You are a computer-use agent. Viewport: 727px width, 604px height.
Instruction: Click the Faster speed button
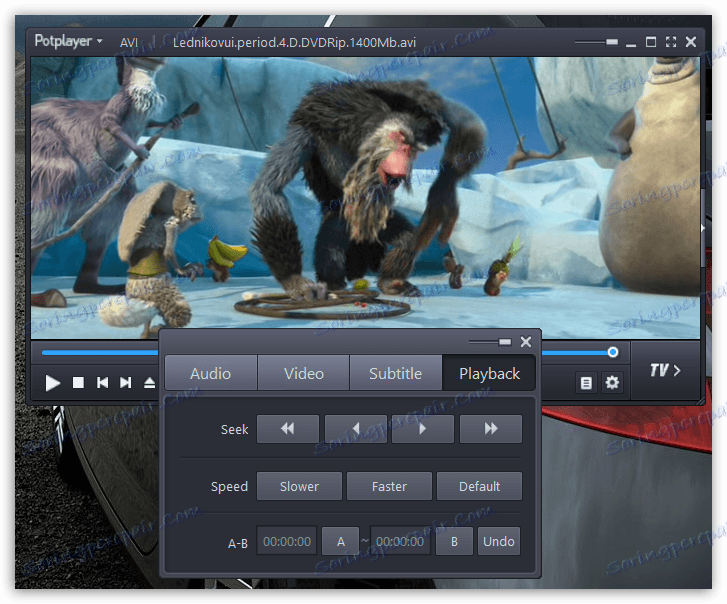[x=389, y=486]
